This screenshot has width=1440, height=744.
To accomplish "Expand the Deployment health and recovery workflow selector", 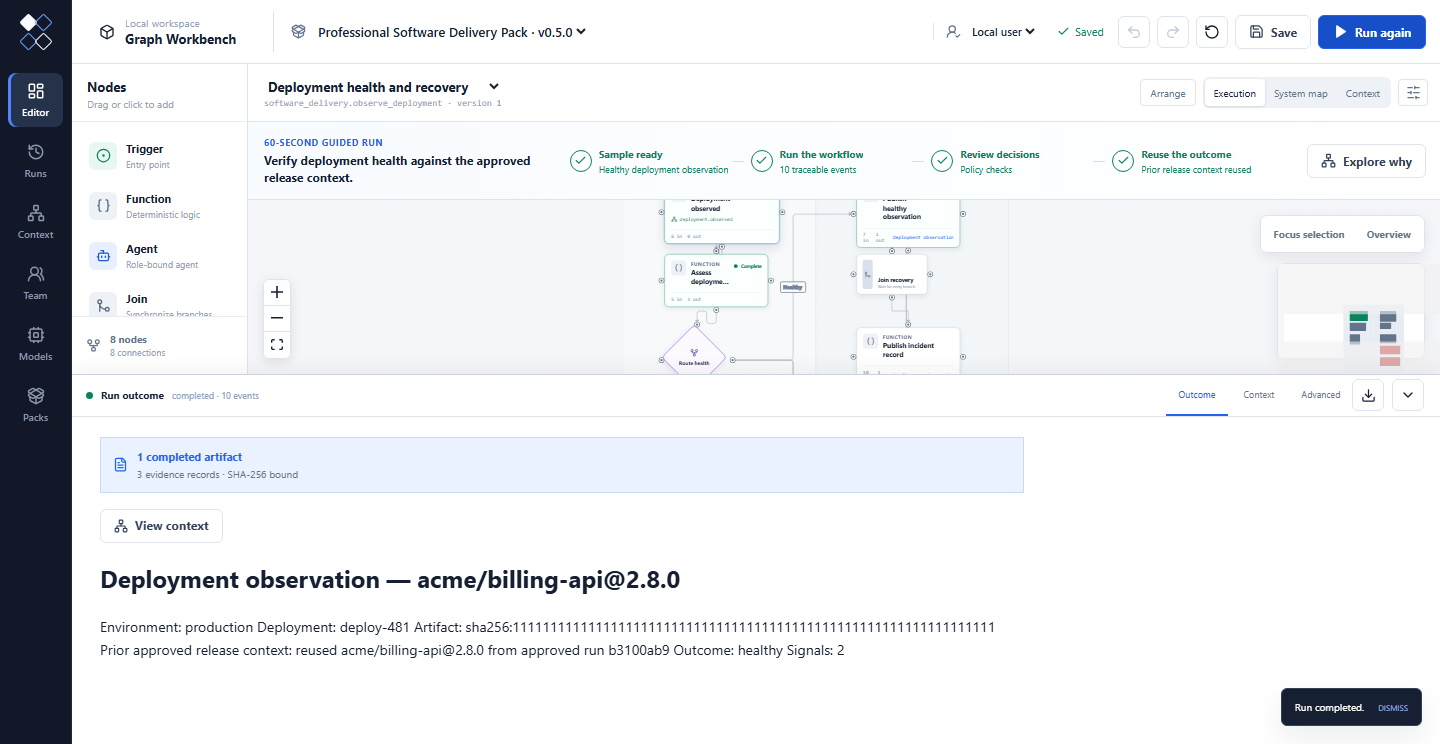I will 384,87.
